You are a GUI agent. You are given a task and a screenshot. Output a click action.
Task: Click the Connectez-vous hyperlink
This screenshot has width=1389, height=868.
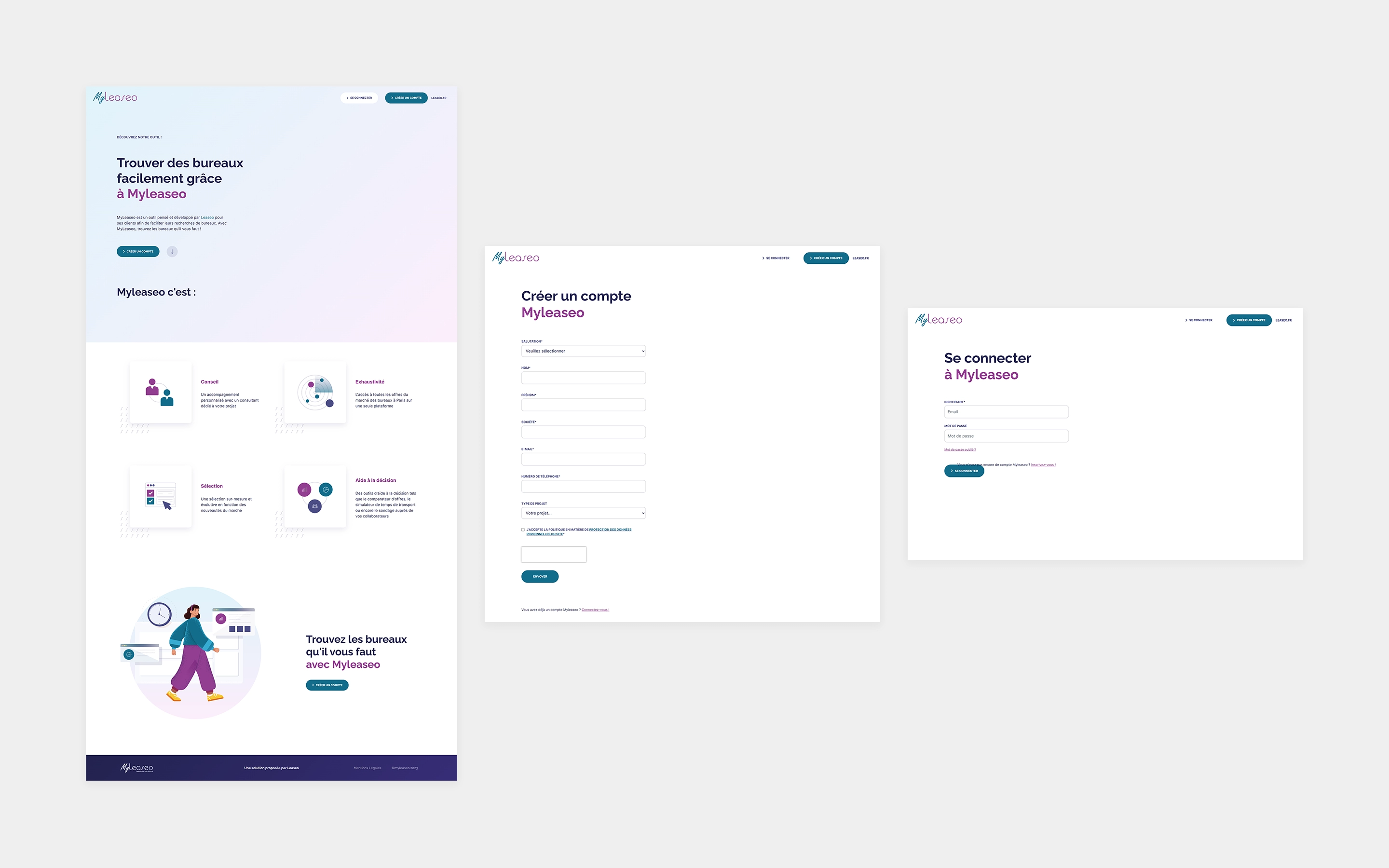tap(596, 610)
